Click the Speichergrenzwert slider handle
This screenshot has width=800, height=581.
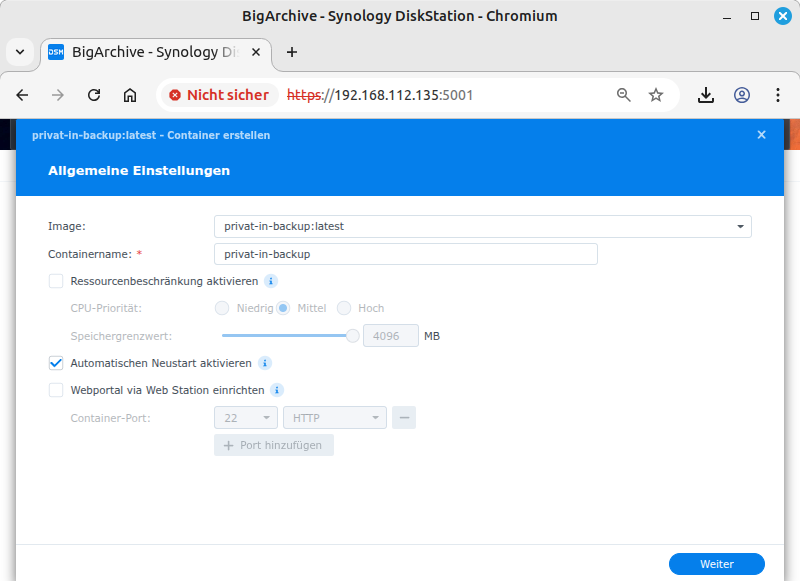point(352,336)
